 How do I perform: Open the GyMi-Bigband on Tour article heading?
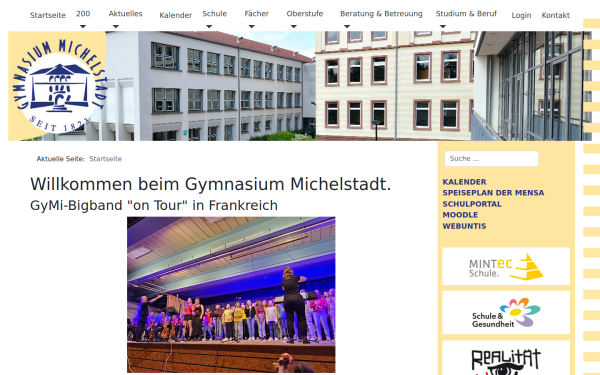tap(154, 205)
